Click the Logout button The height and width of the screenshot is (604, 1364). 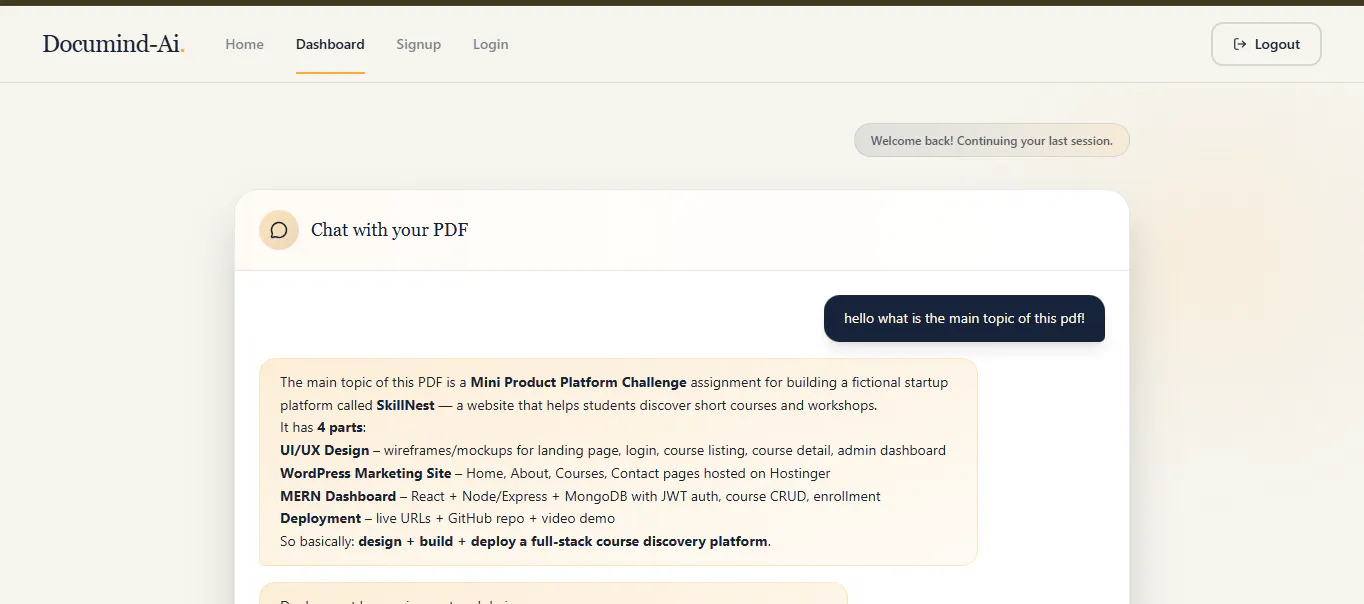pos(1266,44)
